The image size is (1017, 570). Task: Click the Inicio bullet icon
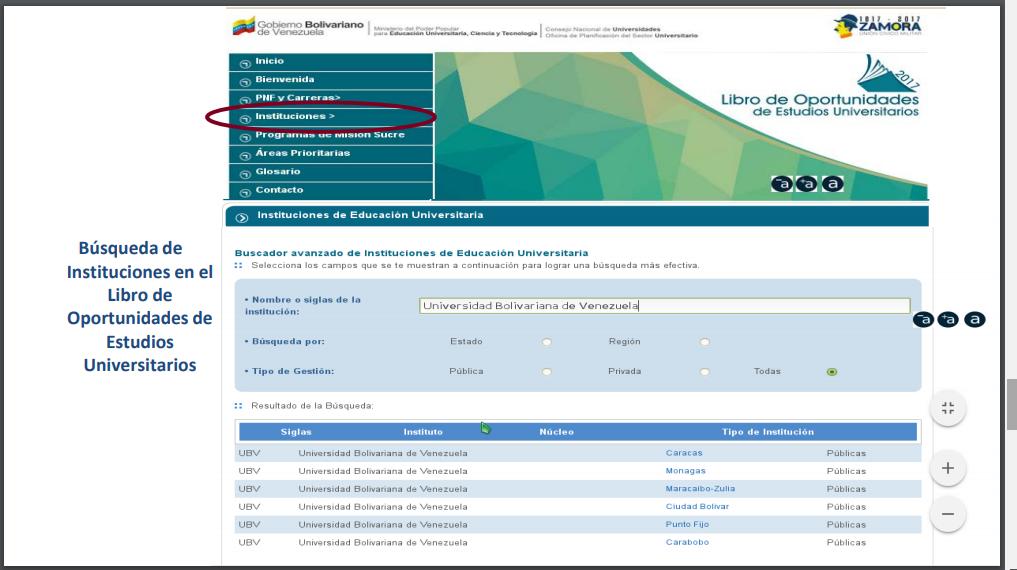tap(245, 64)
